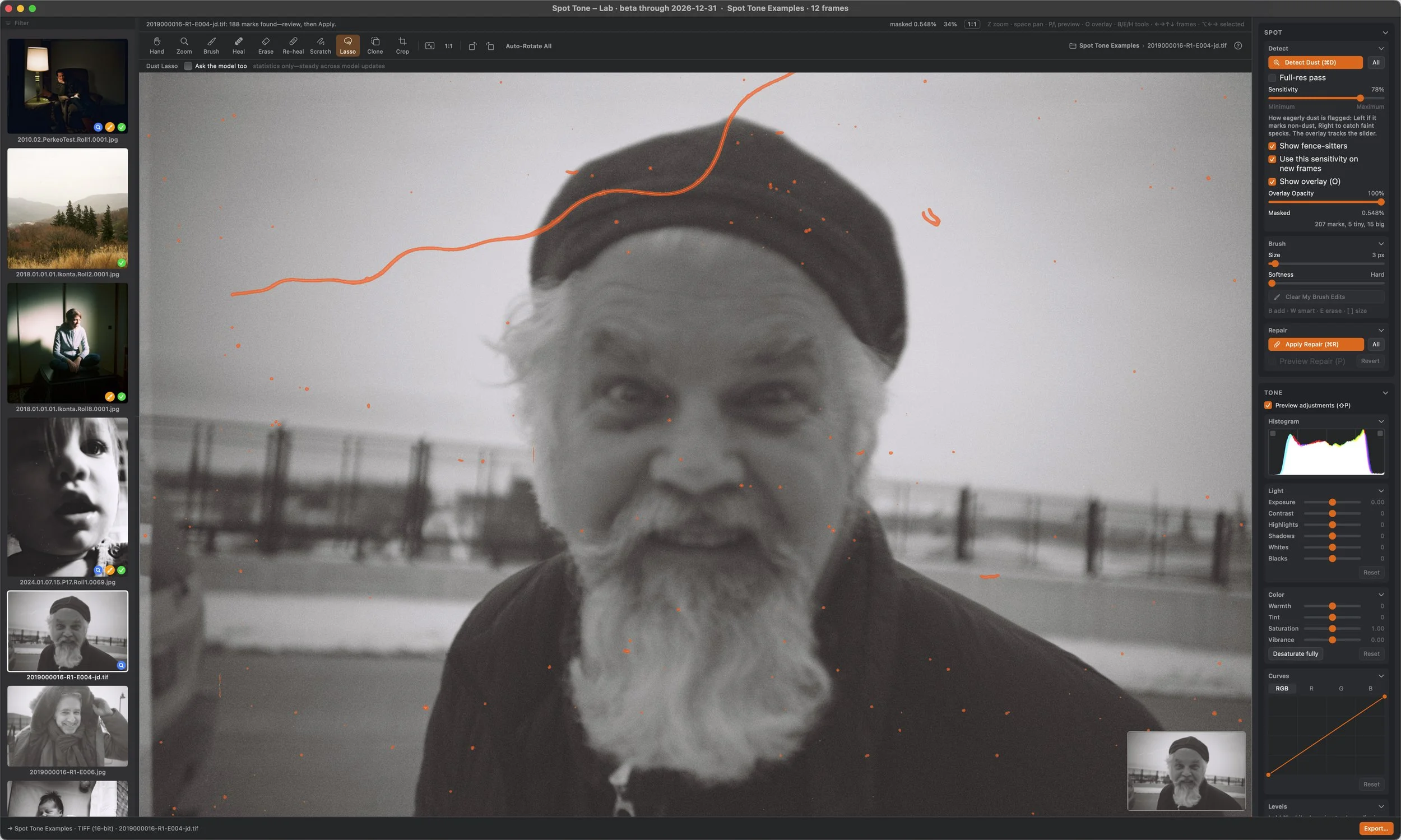Collapse the Curves section
Viewport: 1401px width, 840px height.
point(1381,676)
